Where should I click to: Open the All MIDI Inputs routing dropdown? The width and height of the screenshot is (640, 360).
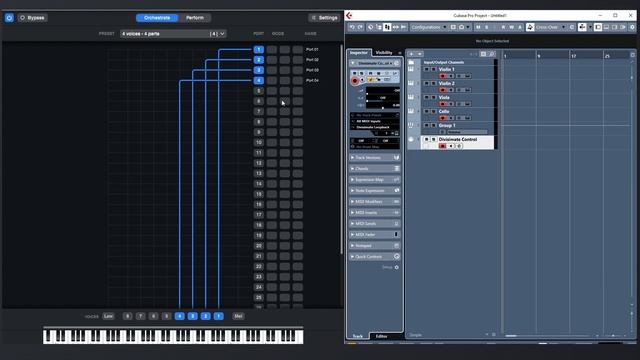pos(374,121)
